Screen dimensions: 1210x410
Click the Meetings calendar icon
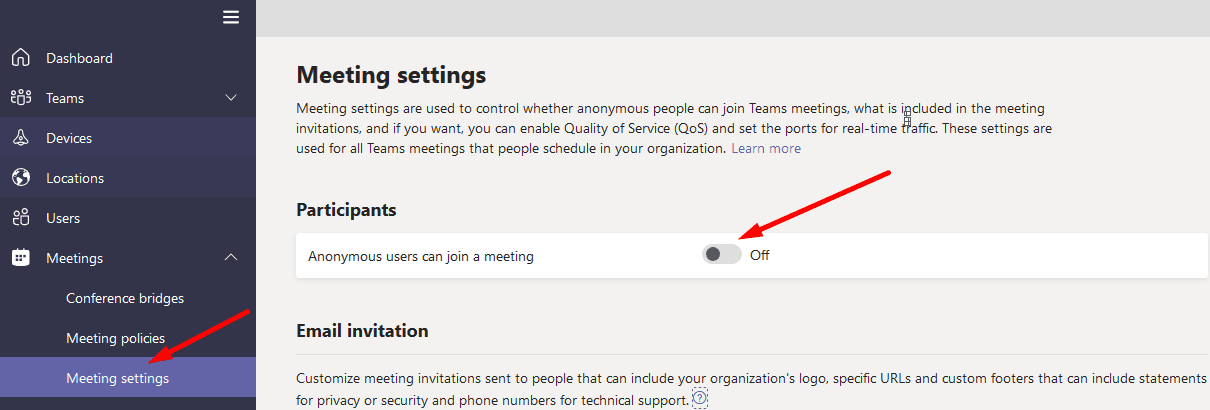pos(20,258)
